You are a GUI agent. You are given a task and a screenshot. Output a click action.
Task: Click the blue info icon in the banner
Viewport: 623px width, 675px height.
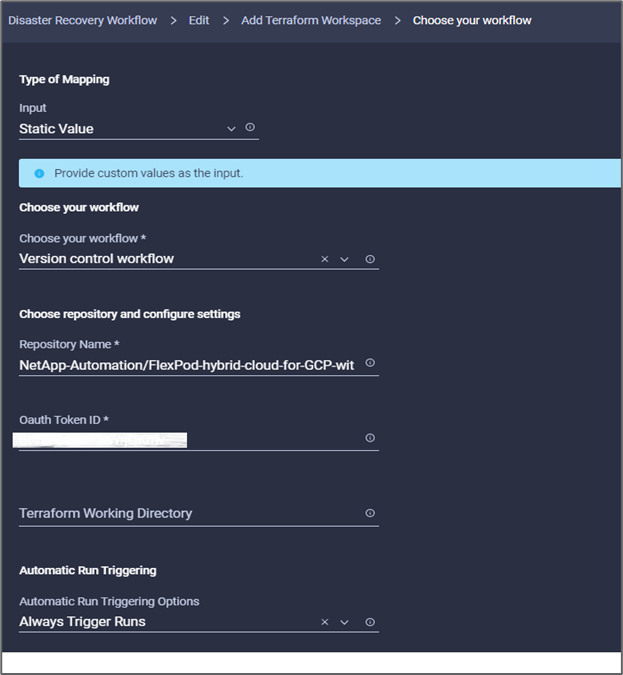pyautogui.click(x=39, y=173)
